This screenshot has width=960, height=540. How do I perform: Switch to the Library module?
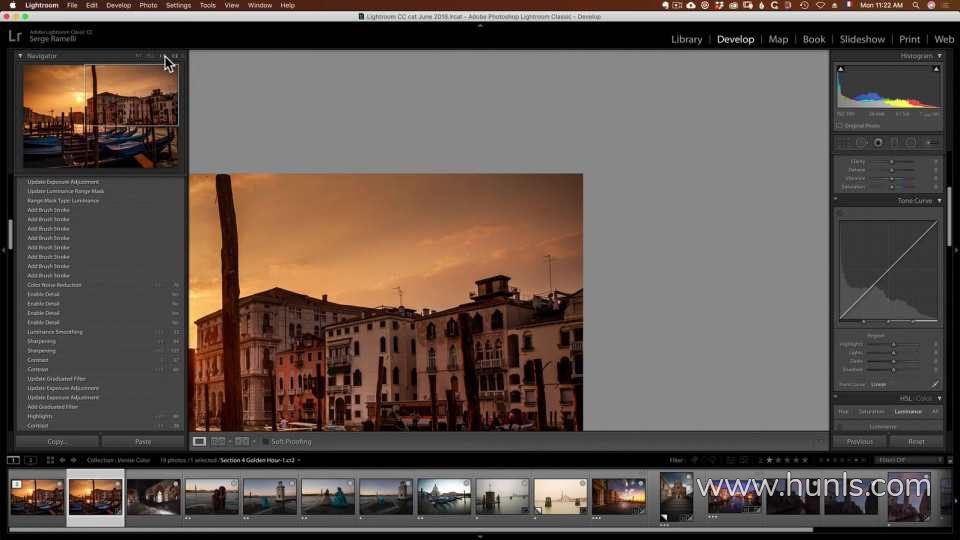686,39
